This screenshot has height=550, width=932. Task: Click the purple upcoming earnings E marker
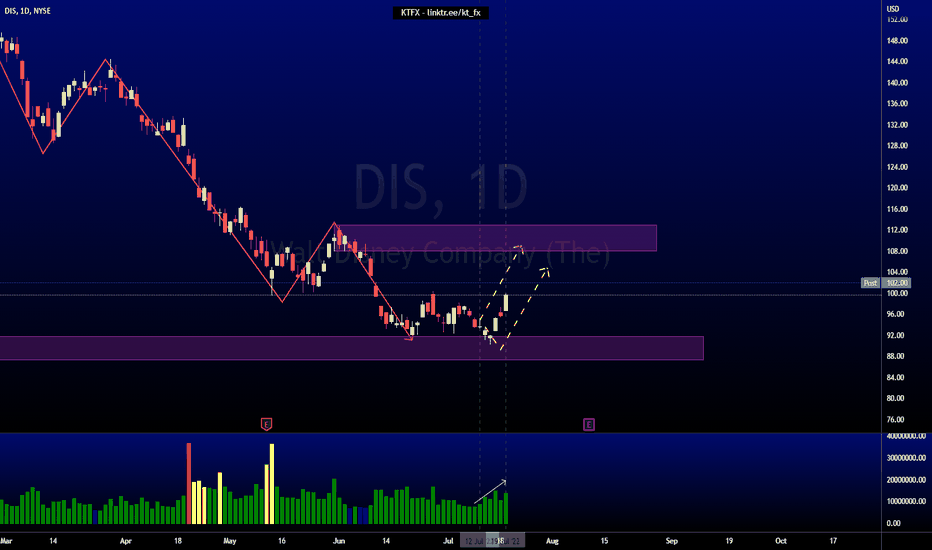[x=588, y=424]
